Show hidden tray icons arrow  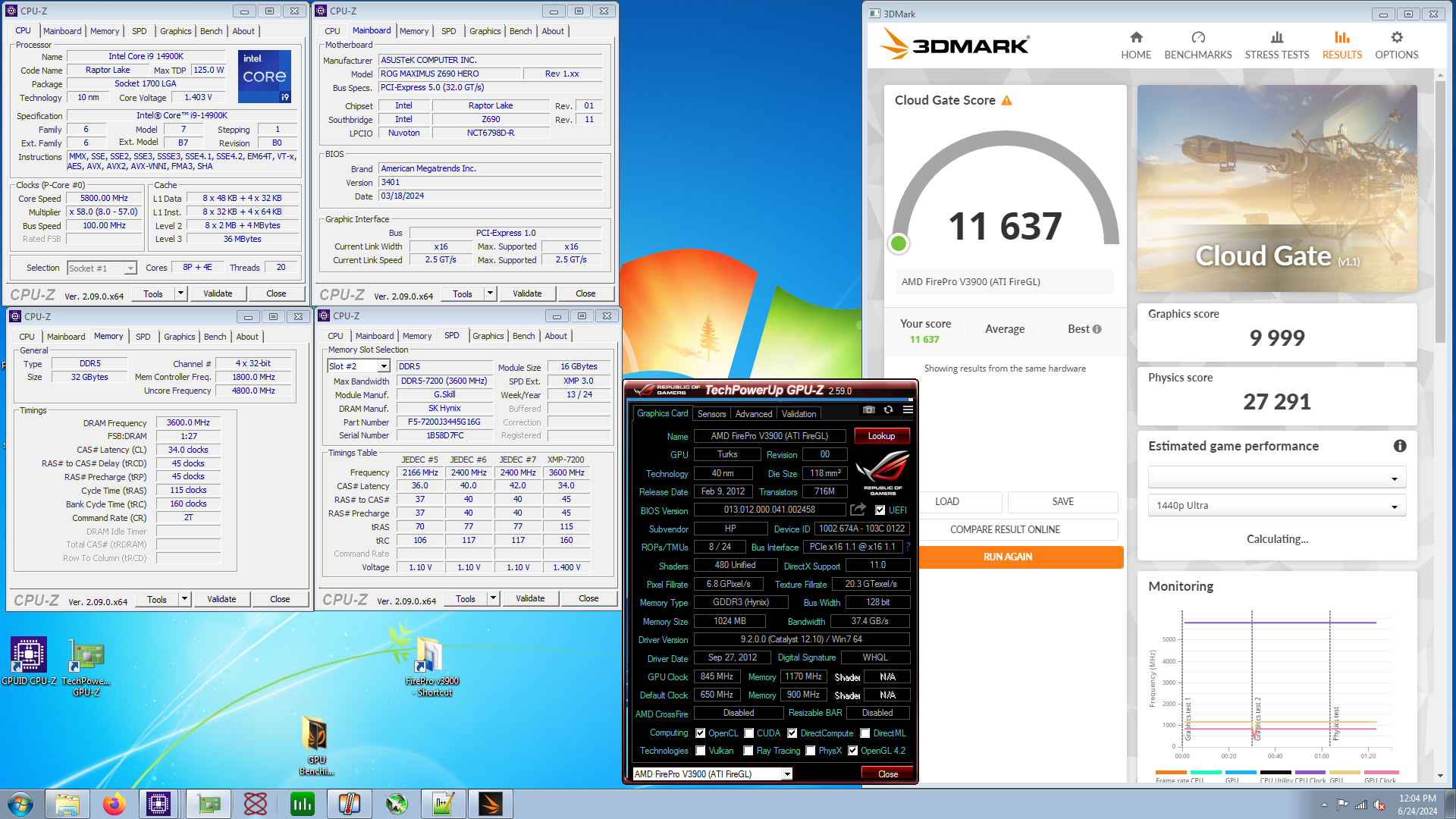(1324, 805)
